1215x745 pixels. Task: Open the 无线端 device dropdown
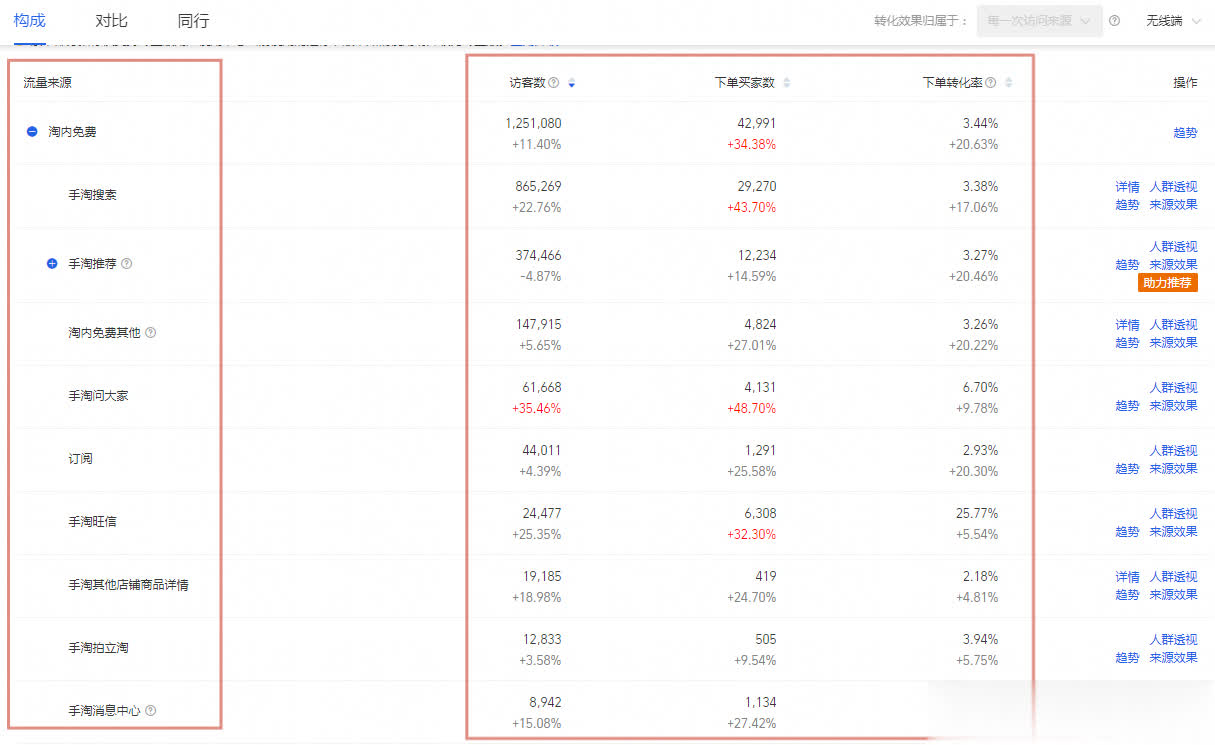pyautogui.click(x=1173, y=21)
